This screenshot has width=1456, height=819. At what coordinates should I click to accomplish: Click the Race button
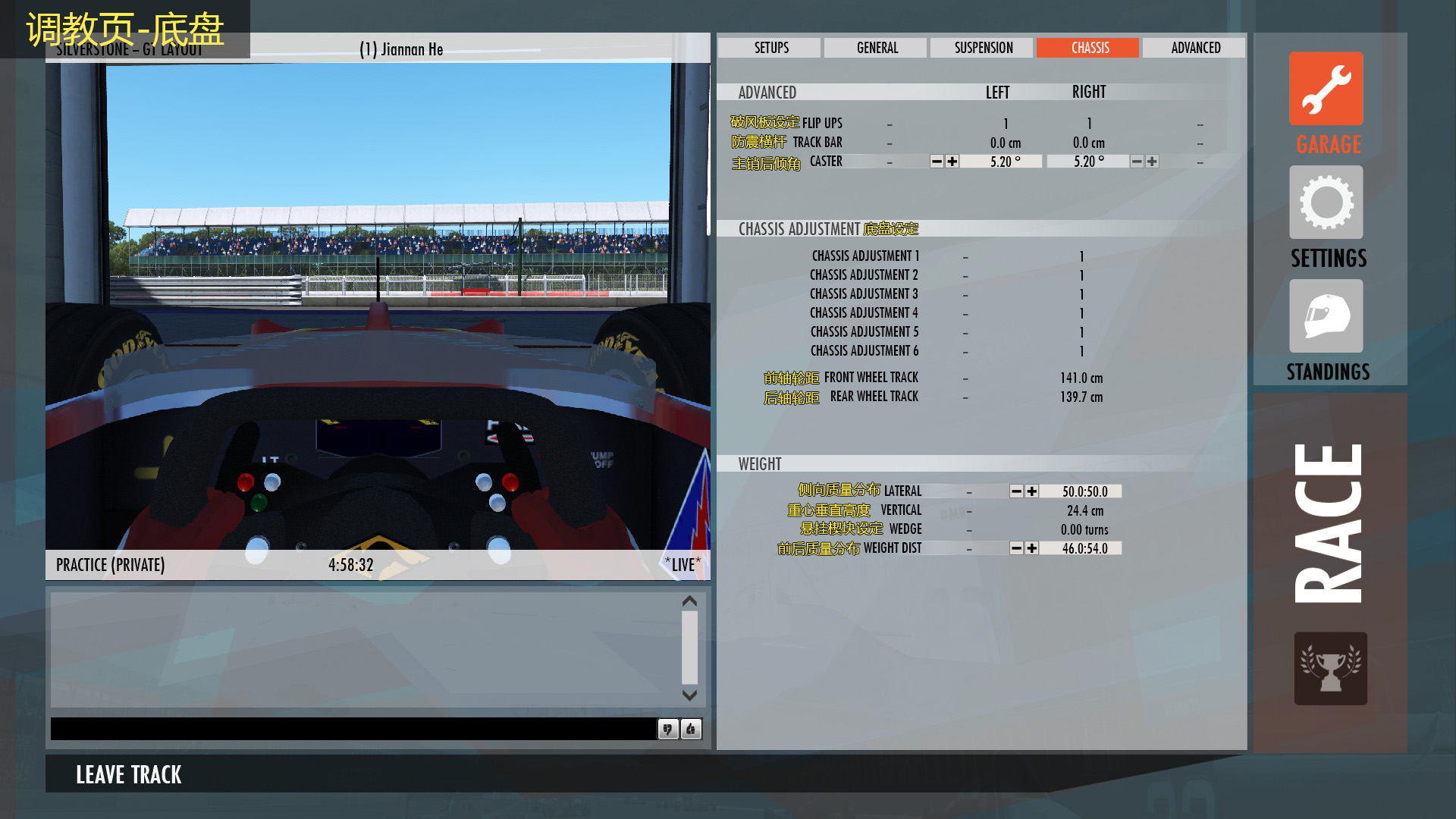(1330, 523)
